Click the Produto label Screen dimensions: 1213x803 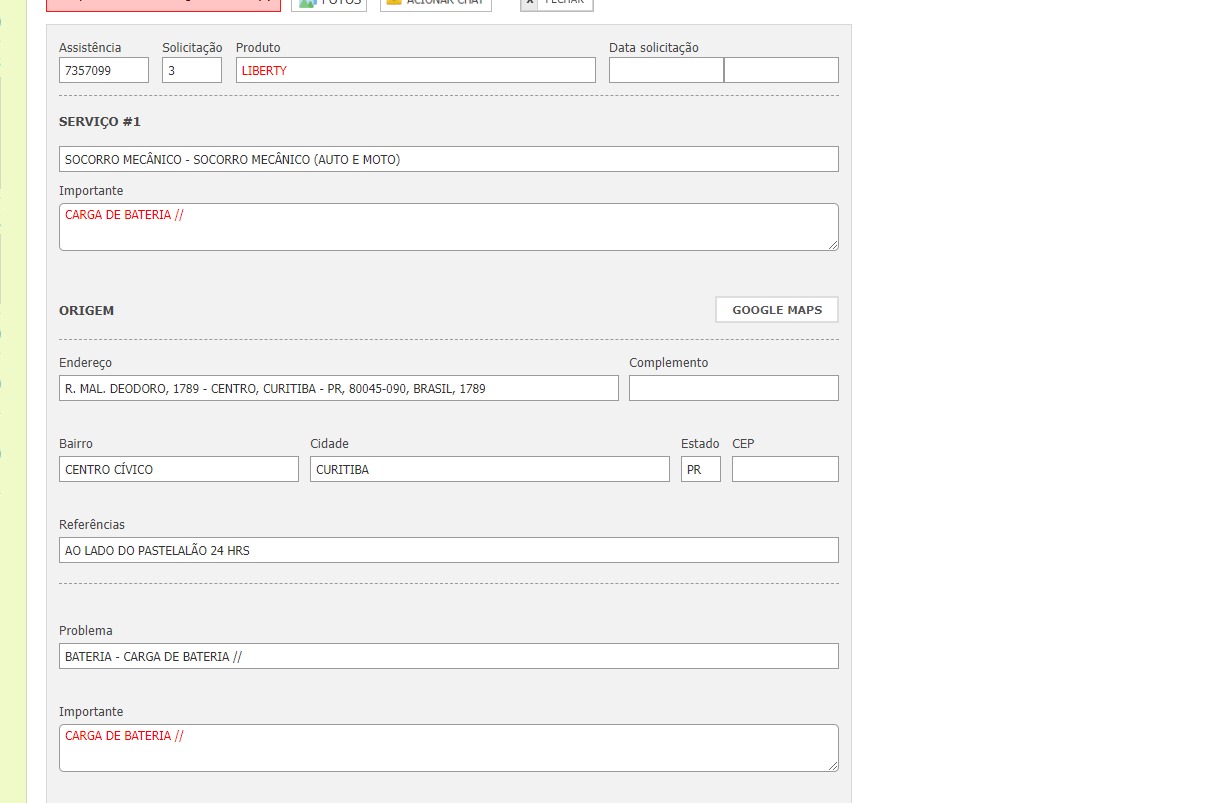[x=258, y=47]
